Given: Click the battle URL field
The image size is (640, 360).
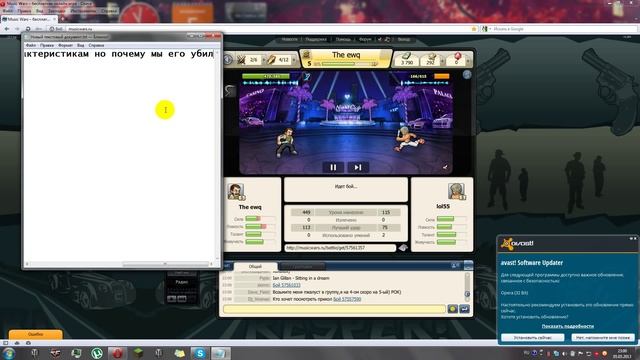Looking at the screenshot, I should coord(340,248).
